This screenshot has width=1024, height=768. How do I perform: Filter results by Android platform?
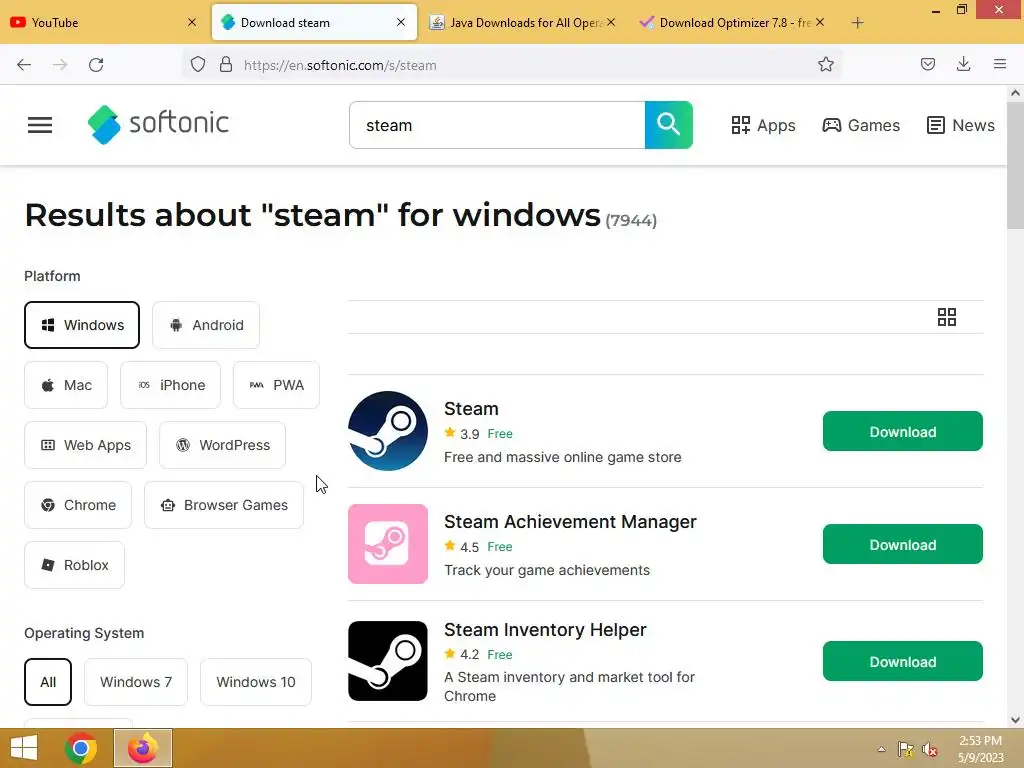point(206,325)
